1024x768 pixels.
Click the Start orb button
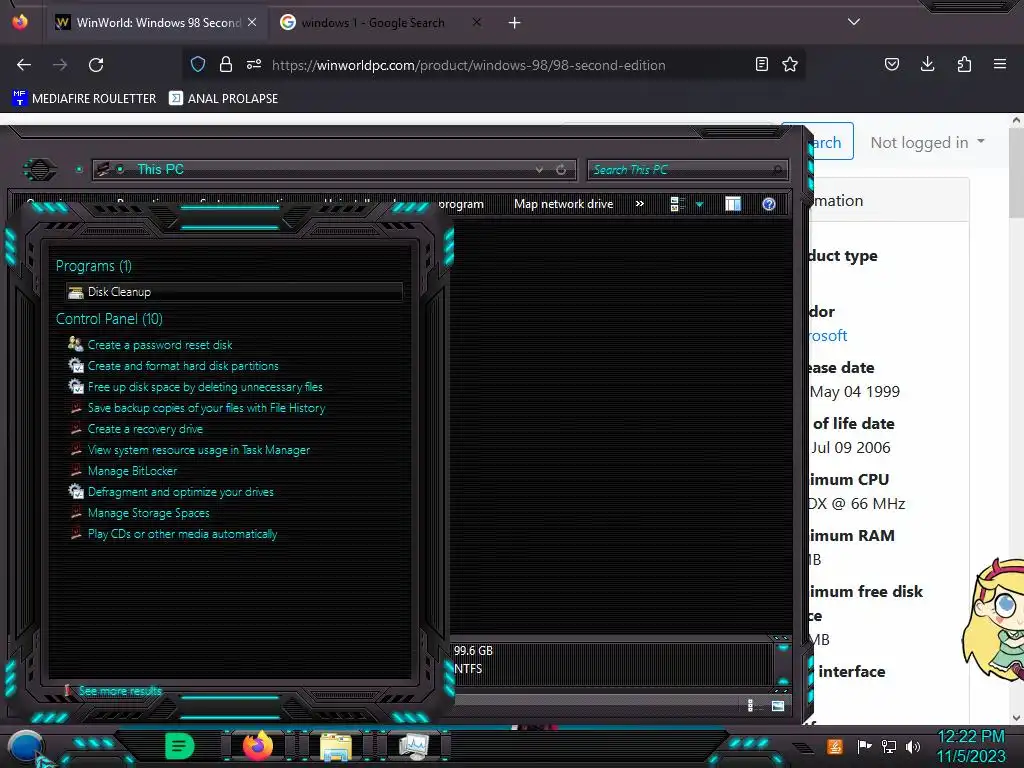pos(26,747)
